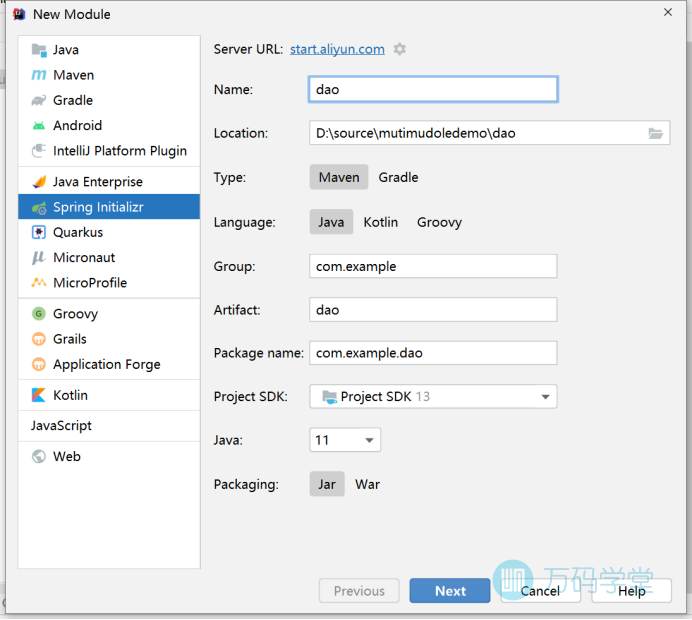The width and height of the screenshot is (692, 620).
Task: Open Server URL settings gear
Action: click(x=400, y=49)
